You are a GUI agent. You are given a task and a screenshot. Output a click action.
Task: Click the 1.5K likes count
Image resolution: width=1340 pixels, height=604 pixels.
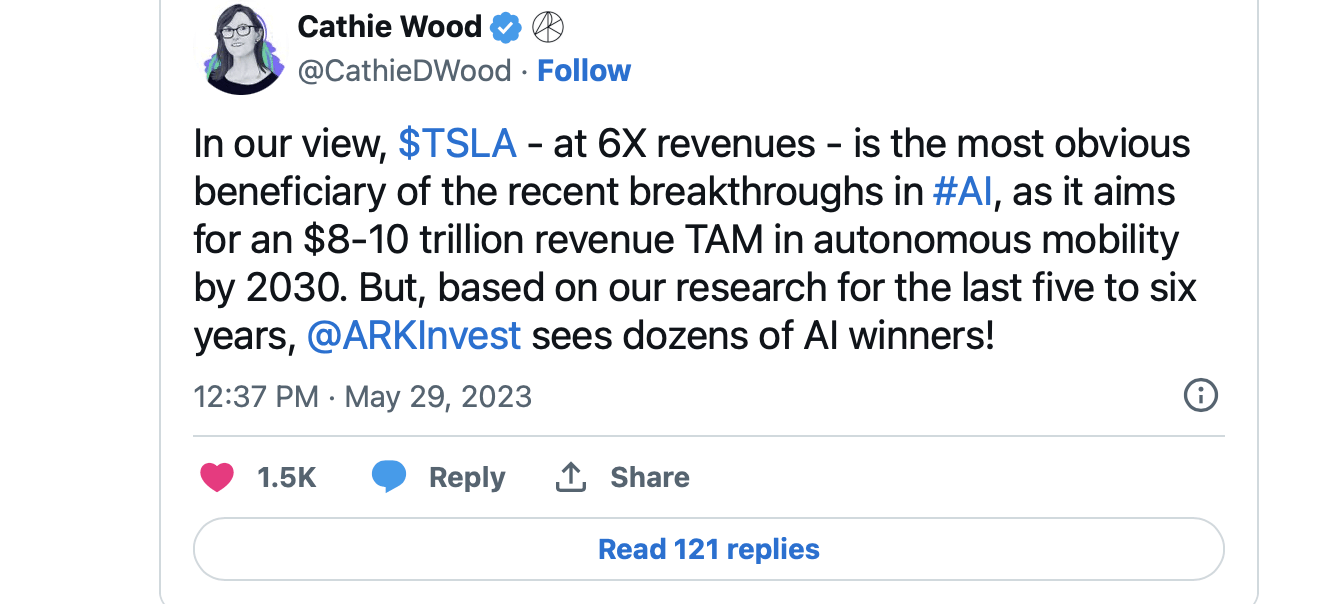(x=286, y=478)
